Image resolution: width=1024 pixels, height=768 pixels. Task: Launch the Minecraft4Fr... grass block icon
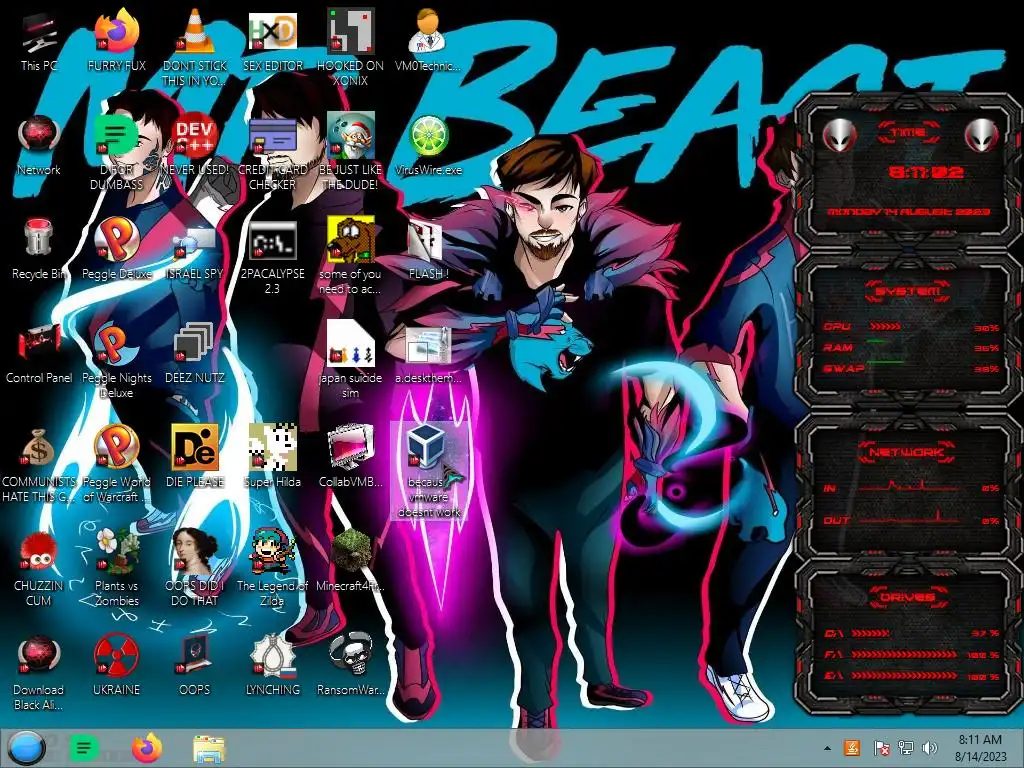(350, 552)
